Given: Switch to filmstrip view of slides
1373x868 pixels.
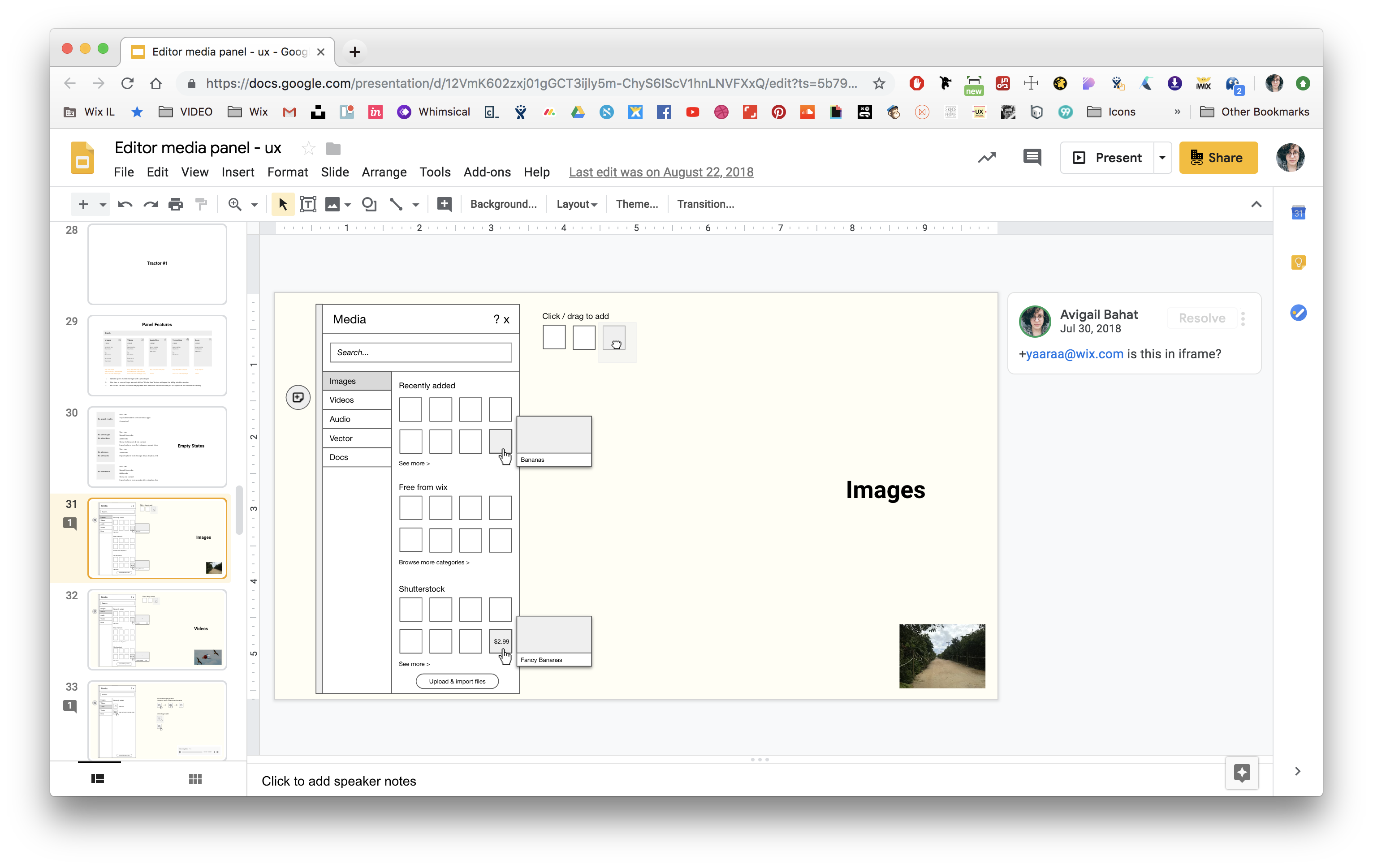Looking at the screenshot, I should (x=98, y=778).
